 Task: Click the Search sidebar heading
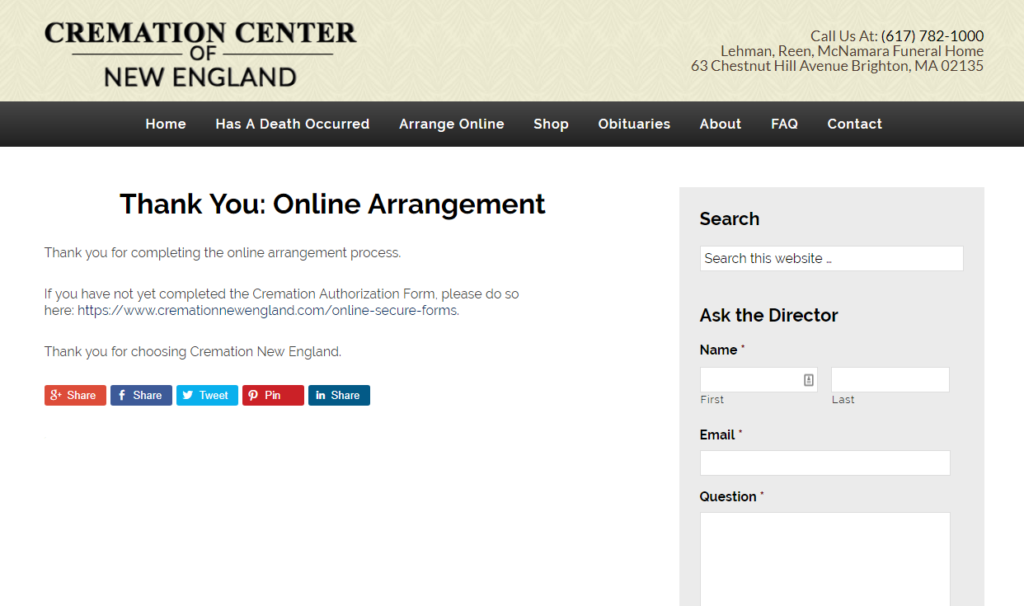click(x=729, y=219)
